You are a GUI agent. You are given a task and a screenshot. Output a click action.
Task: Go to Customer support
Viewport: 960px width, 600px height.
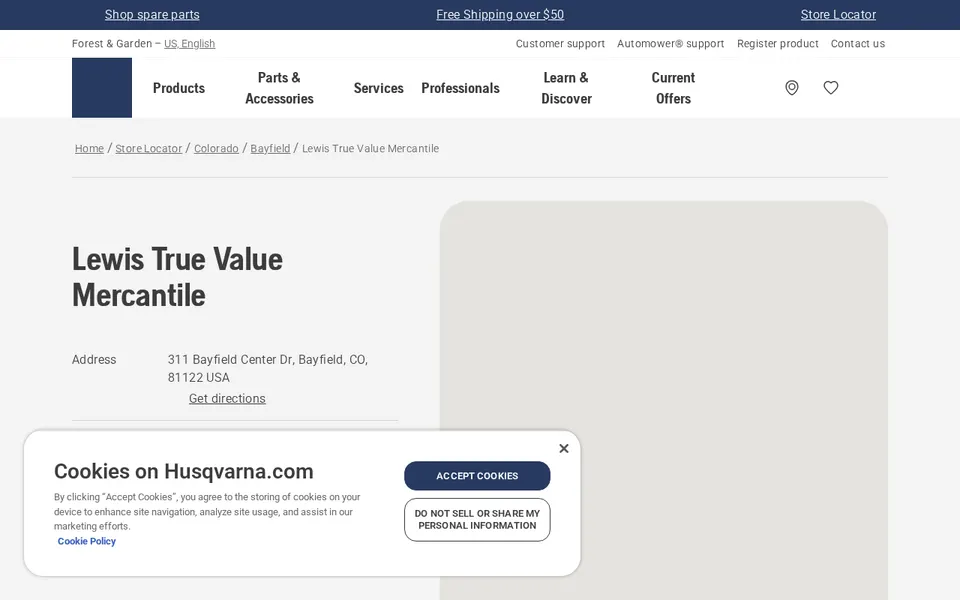[560, 43]
